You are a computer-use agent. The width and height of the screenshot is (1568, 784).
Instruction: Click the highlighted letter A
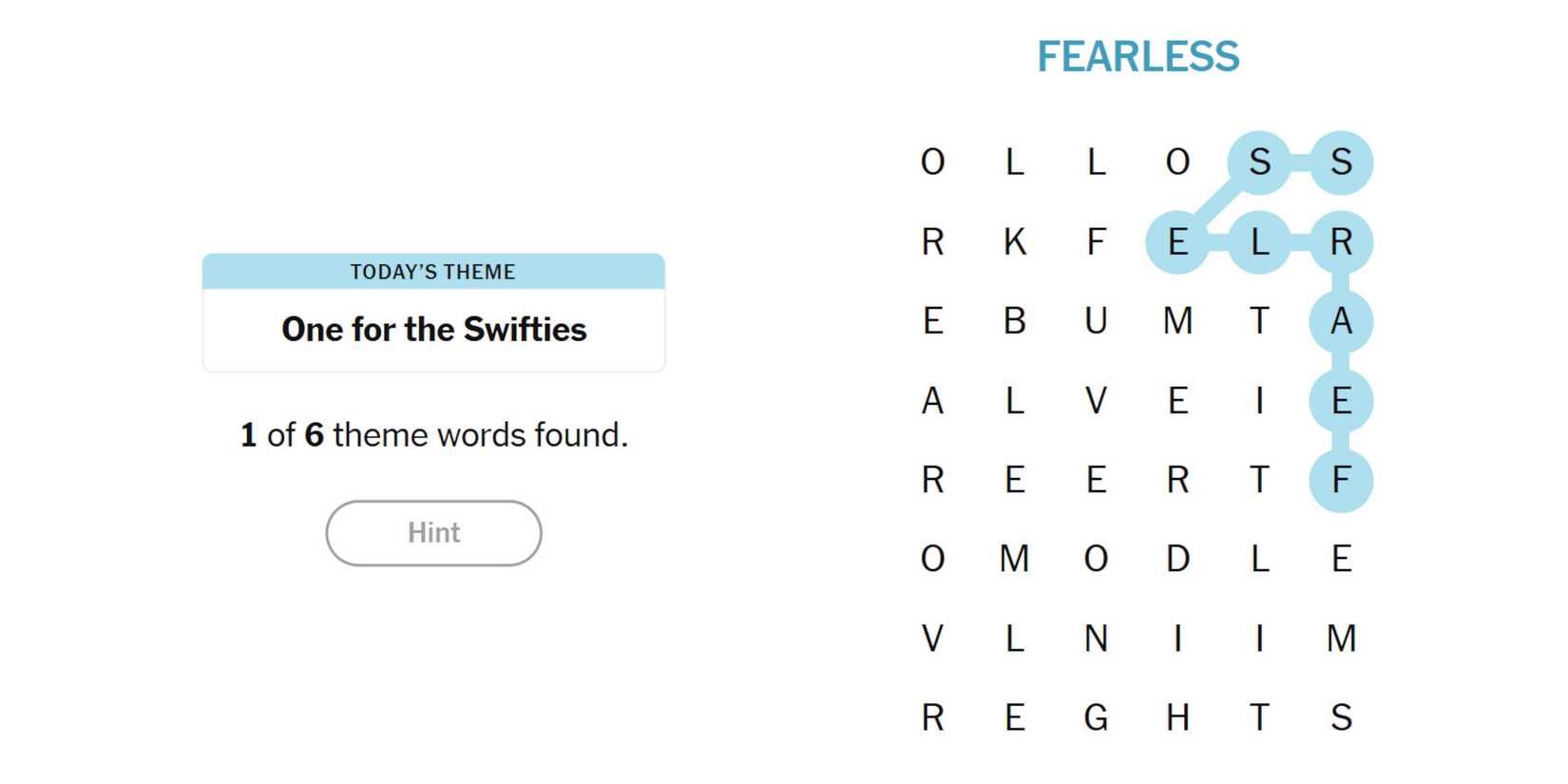(x=1340, y=321)
